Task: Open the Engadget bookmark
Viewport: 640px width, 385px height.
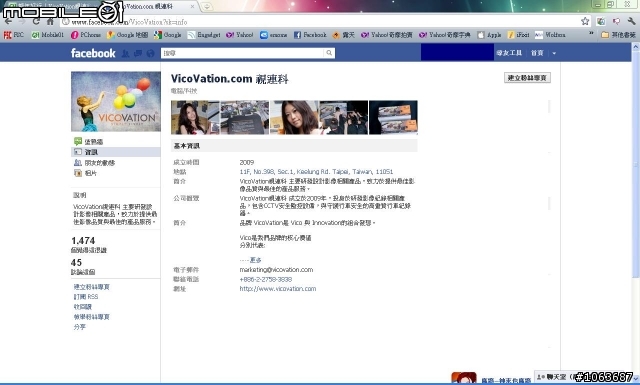Action: (204, 35)
